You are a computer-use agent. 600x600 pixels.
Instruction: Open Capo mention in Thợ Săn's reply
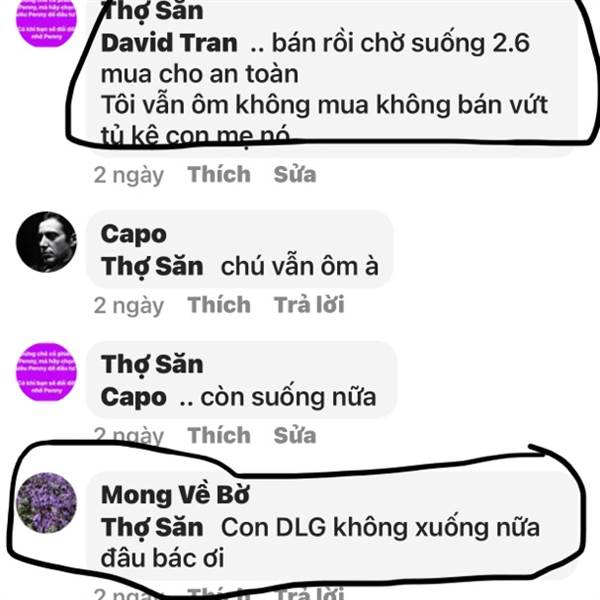(x=134, y=397)
